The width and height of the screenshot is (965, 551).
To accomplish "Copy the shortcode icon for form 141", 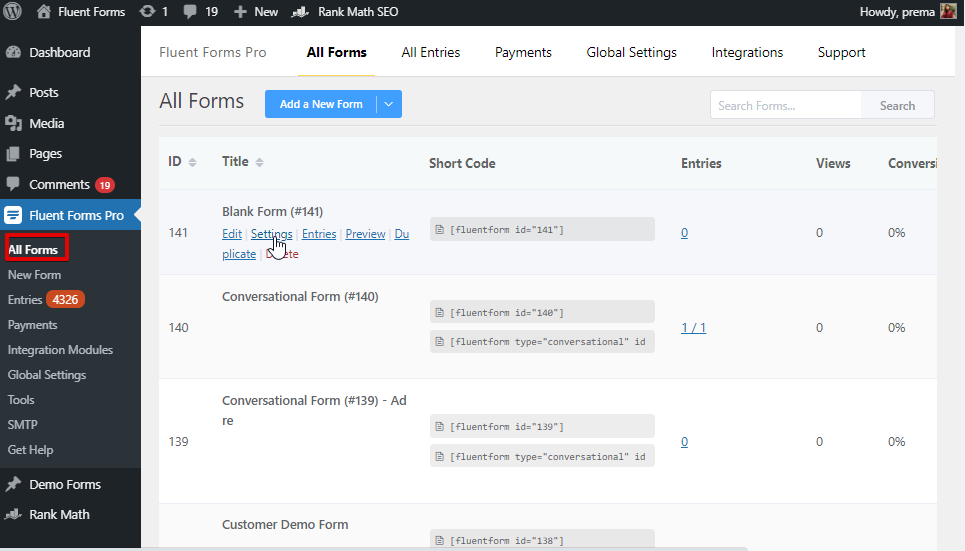I will pos(438,230).
